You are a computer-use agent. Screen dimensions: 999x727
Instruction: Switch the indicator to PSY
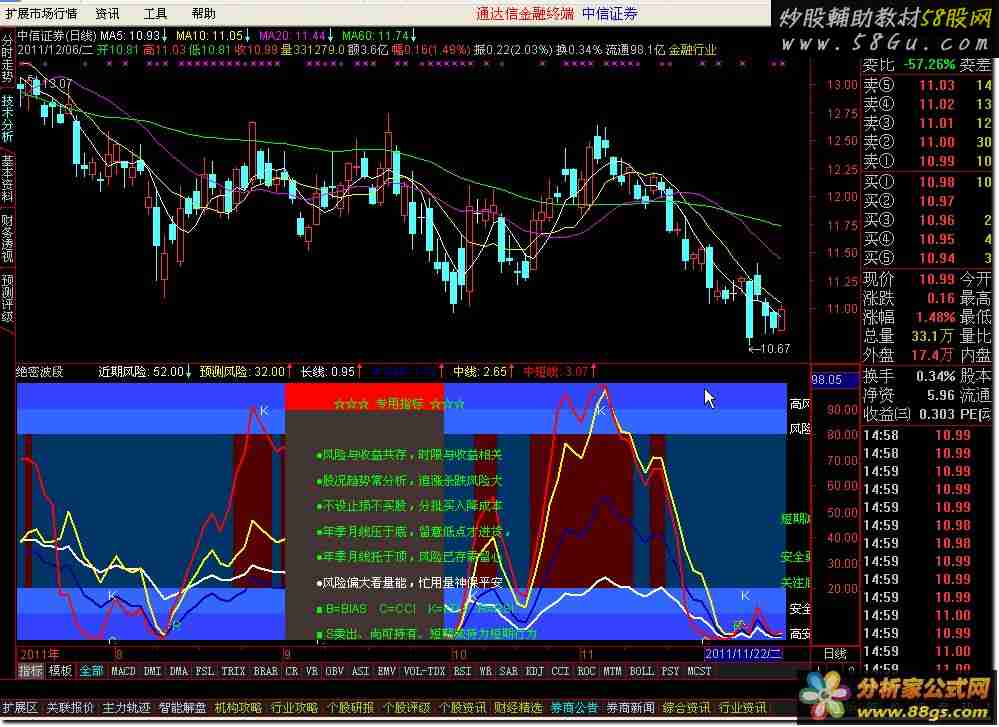point(670,671)
